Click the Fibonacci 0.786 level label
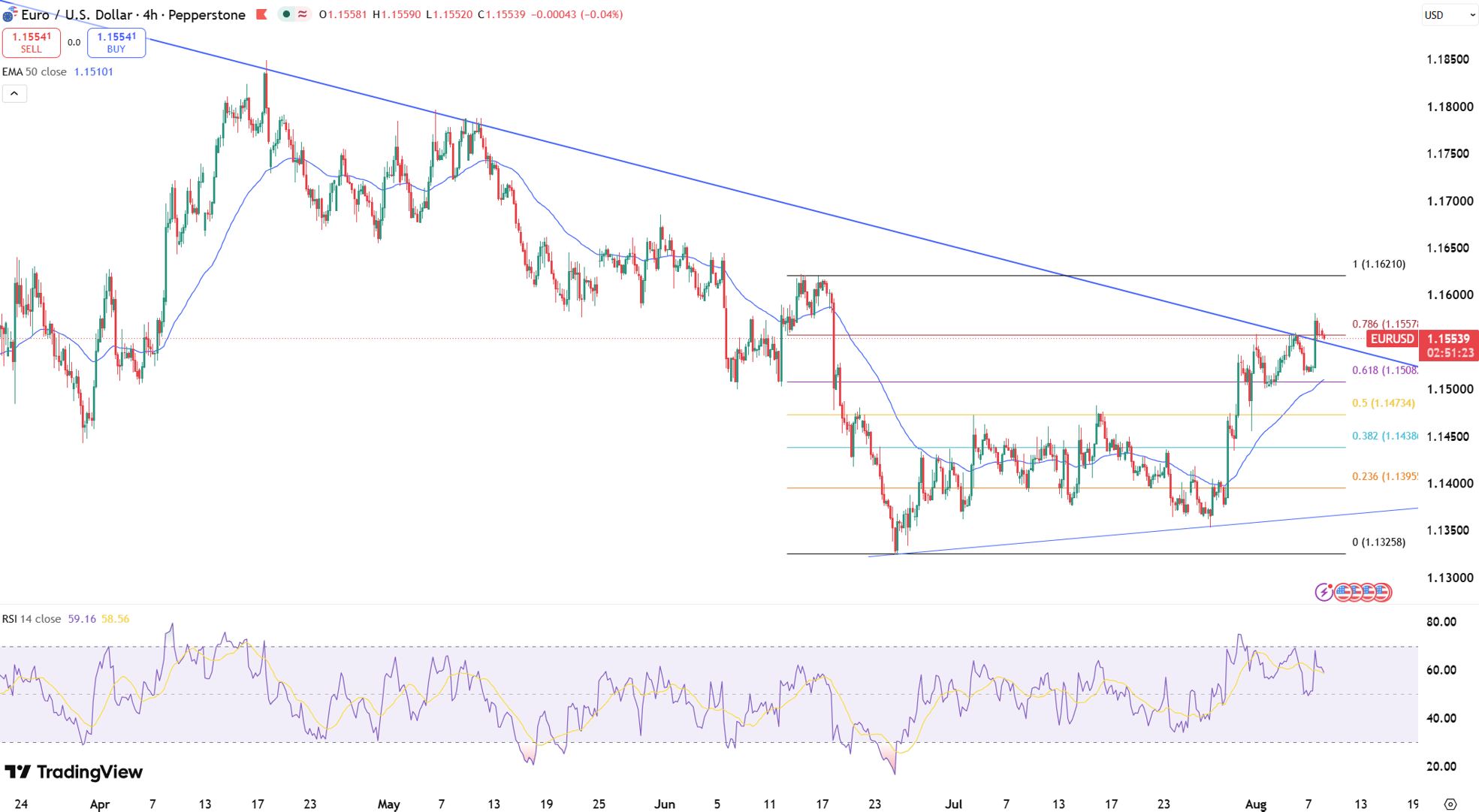The width and height of the screenshot is (1479, 812). (x=1385, y=324)
